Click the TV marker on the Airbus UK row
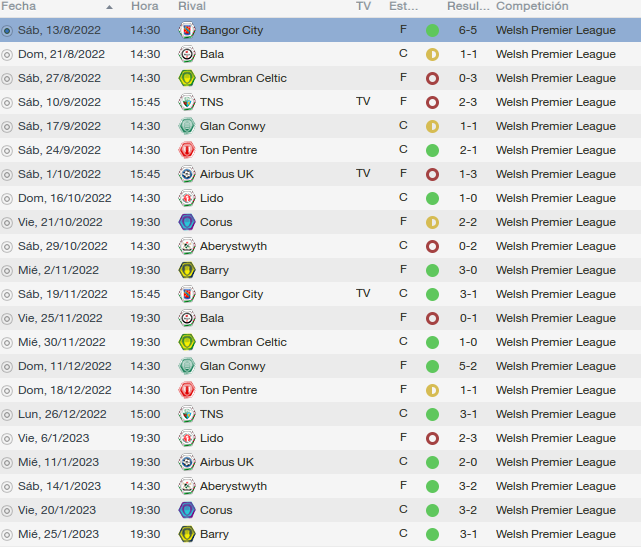The height and width of the screenshot is (547, 641). click(363, 173)
